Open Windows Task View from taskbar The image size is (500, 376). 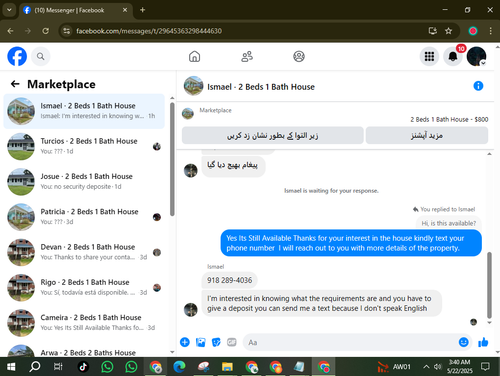58,367
